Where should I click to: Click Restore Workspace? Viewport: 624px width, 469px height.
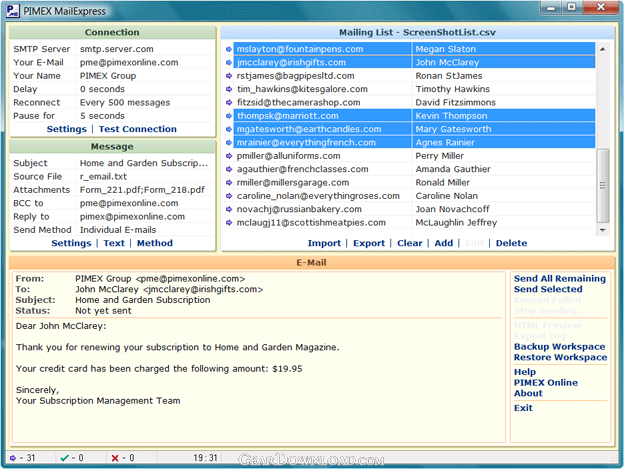(560, 357)
